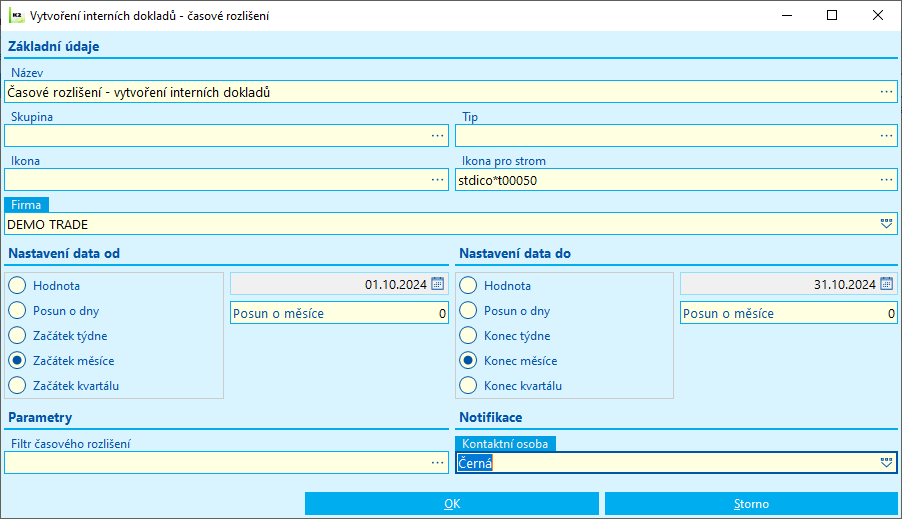Open the Filtr časového rozlišení ellipsis button
The image size is (902, 519).
(437, 463)
